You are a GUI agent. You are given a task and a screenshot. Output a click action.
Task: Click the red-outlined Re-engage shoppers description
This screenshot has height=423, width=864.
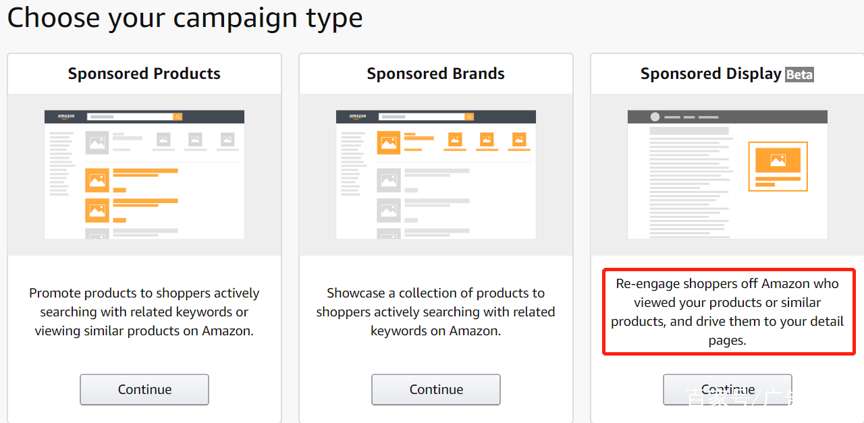click(x=728, y=311)
